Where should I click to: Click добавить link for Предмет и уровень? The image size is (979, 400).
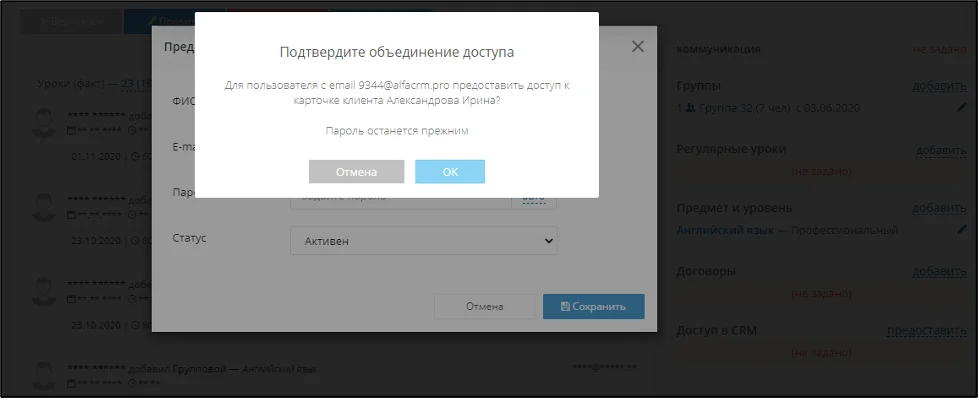[939, 208]
